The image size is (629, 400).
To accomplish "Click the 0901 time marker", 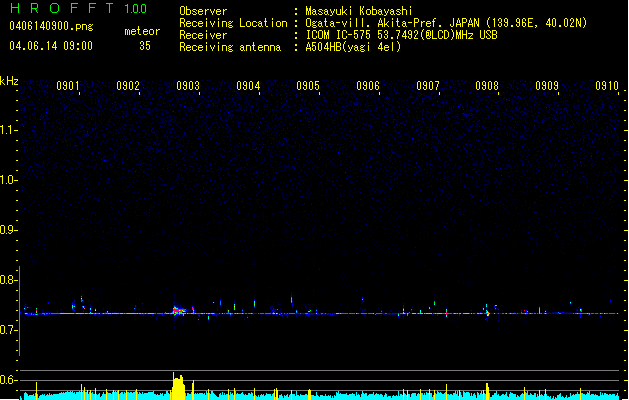I will click(67, 86).
